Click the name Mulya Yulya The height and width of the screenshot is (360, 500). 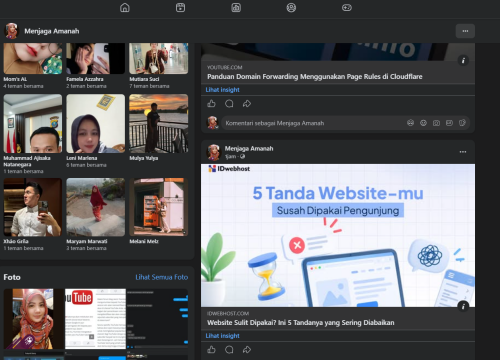tap(144, 158)
